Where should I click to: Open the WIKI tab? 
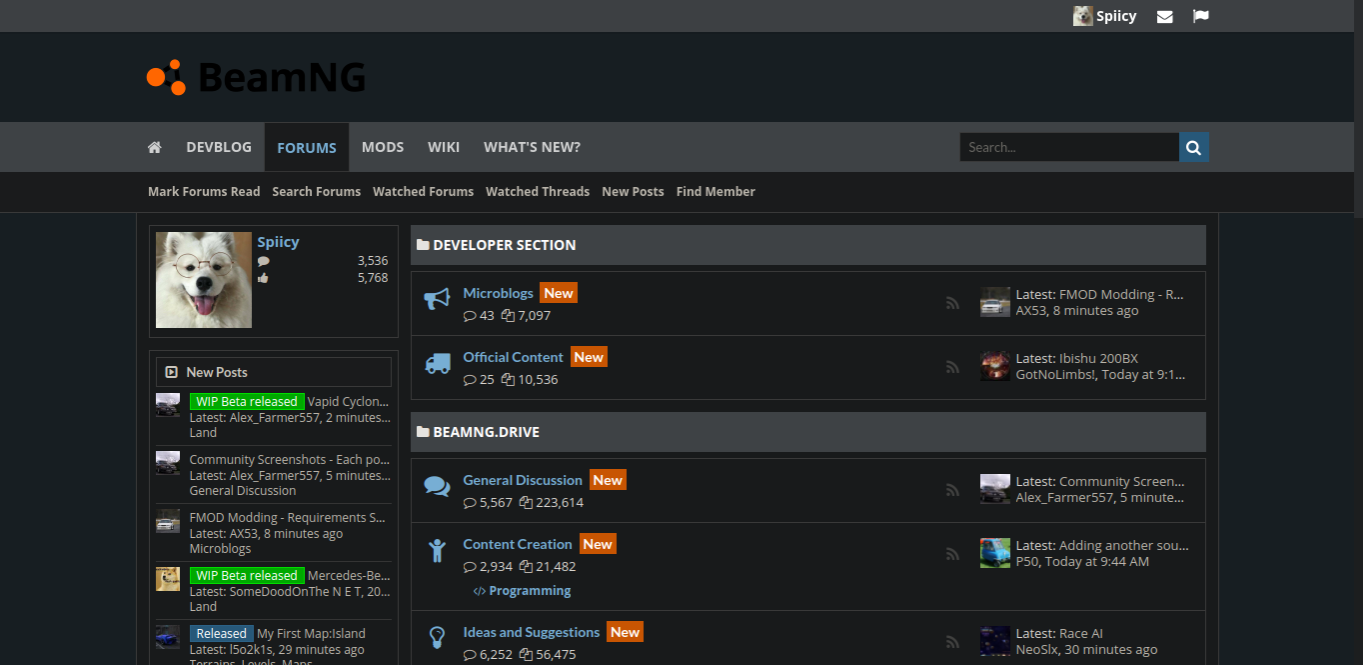444,147
